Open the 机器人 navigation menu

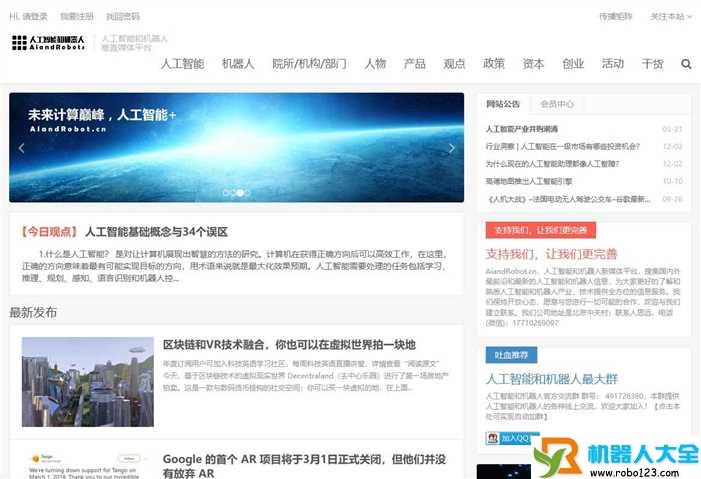[x=238, y=64]
